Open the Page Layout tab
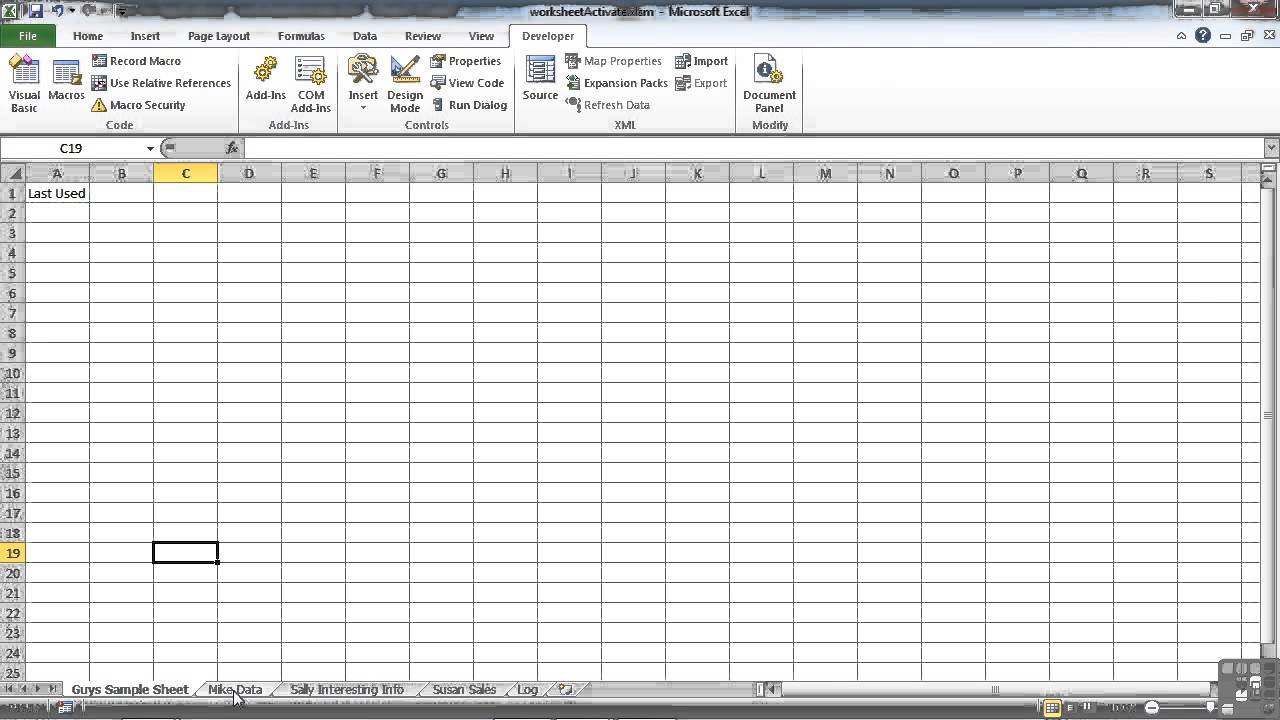The width and height of the screenshot is (1280, 720). point(219,36)
